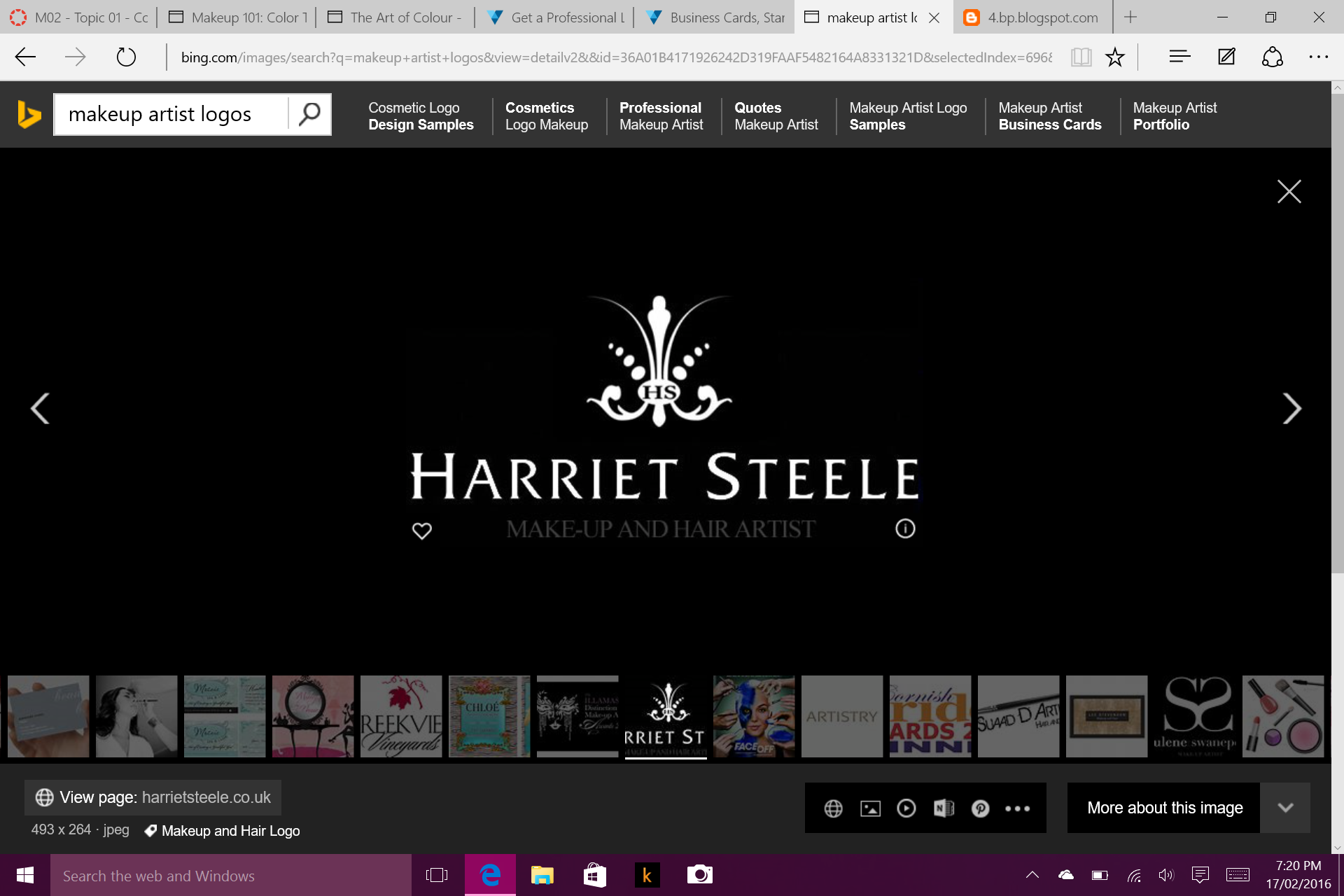The width and height of the screenshot is (1344, 896).
Task: Open more options ellipsis in image toolbar
Action: point(1017,808)
